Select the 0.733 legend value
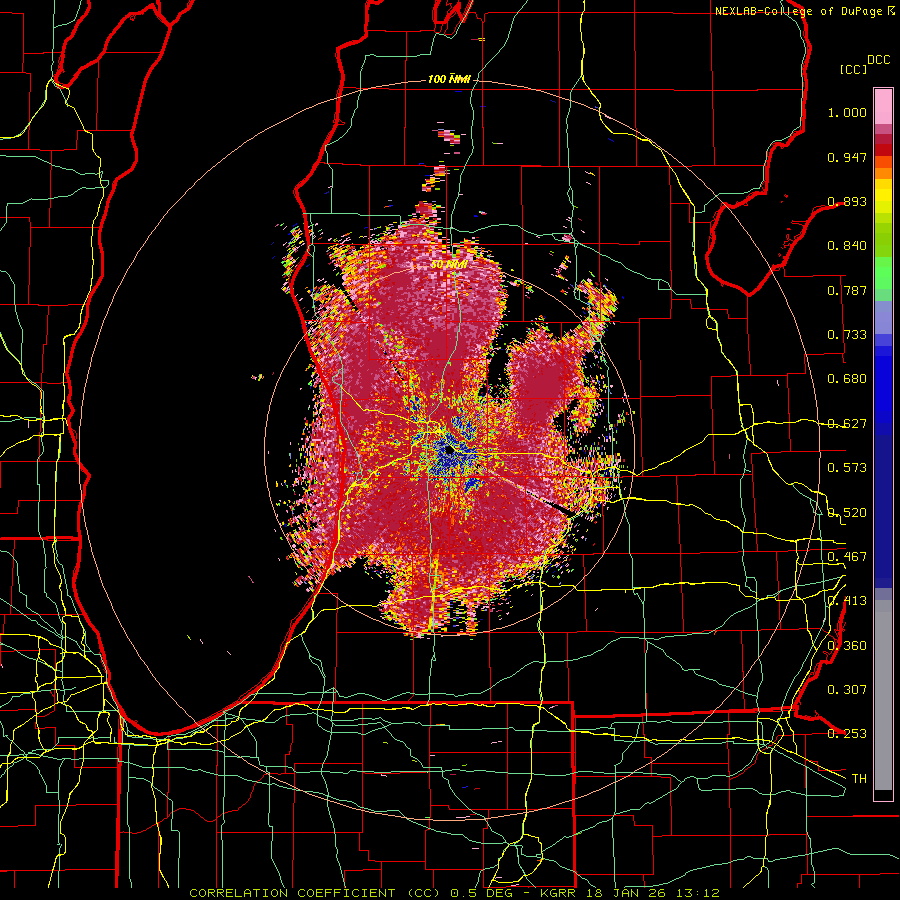Screen dimensions: 900x900 click(x=847, y=335)
